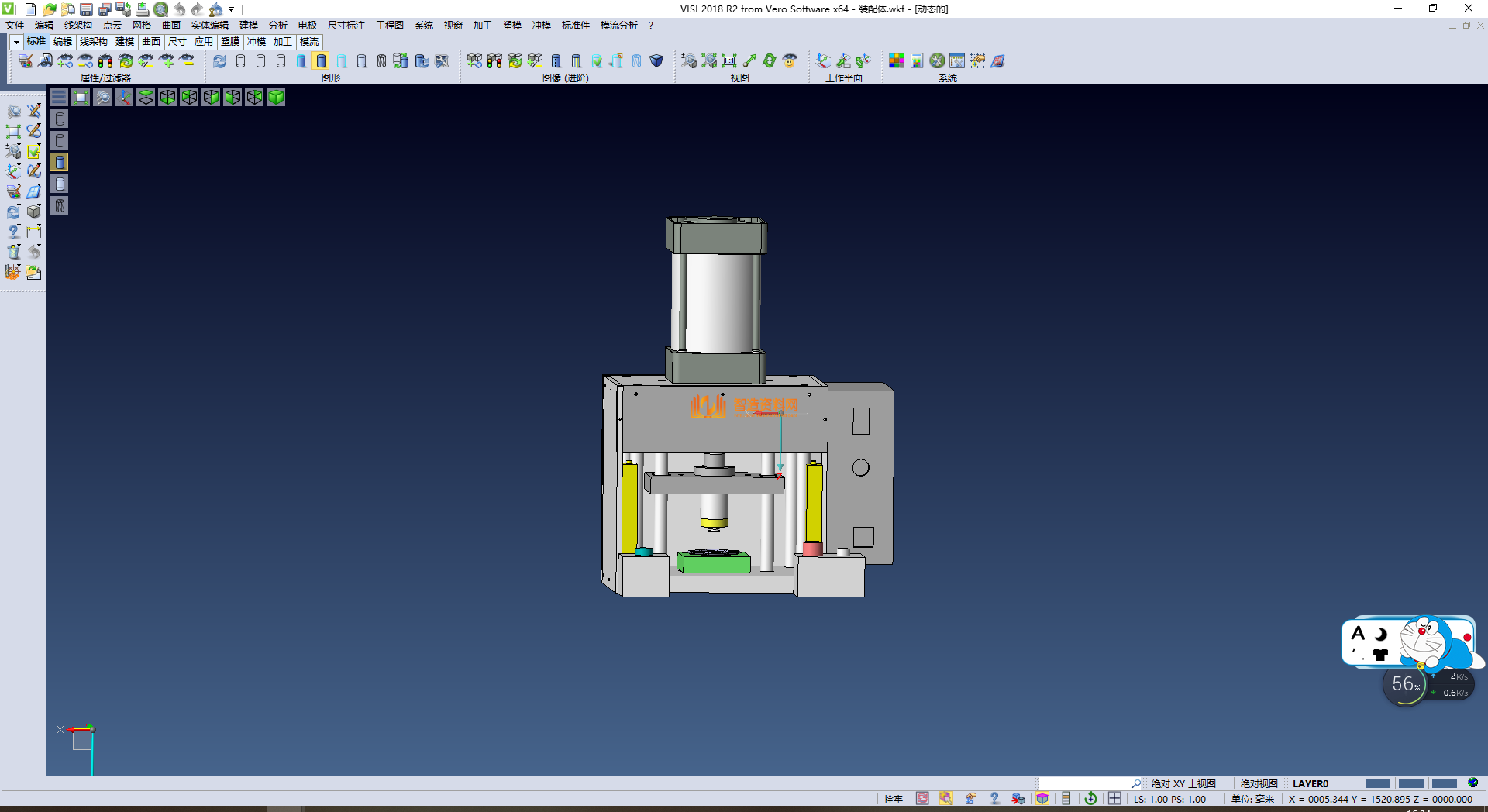Click the green refresh view icon
Image resolution: width=1488 pixels, height=812 pixels.
point(770,61)
